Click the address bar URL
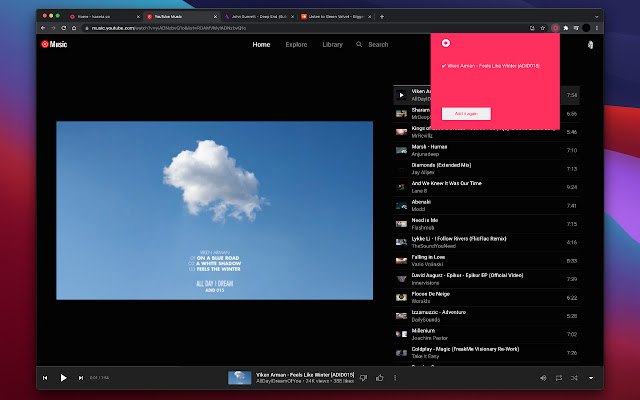 [x=169, y=28]
